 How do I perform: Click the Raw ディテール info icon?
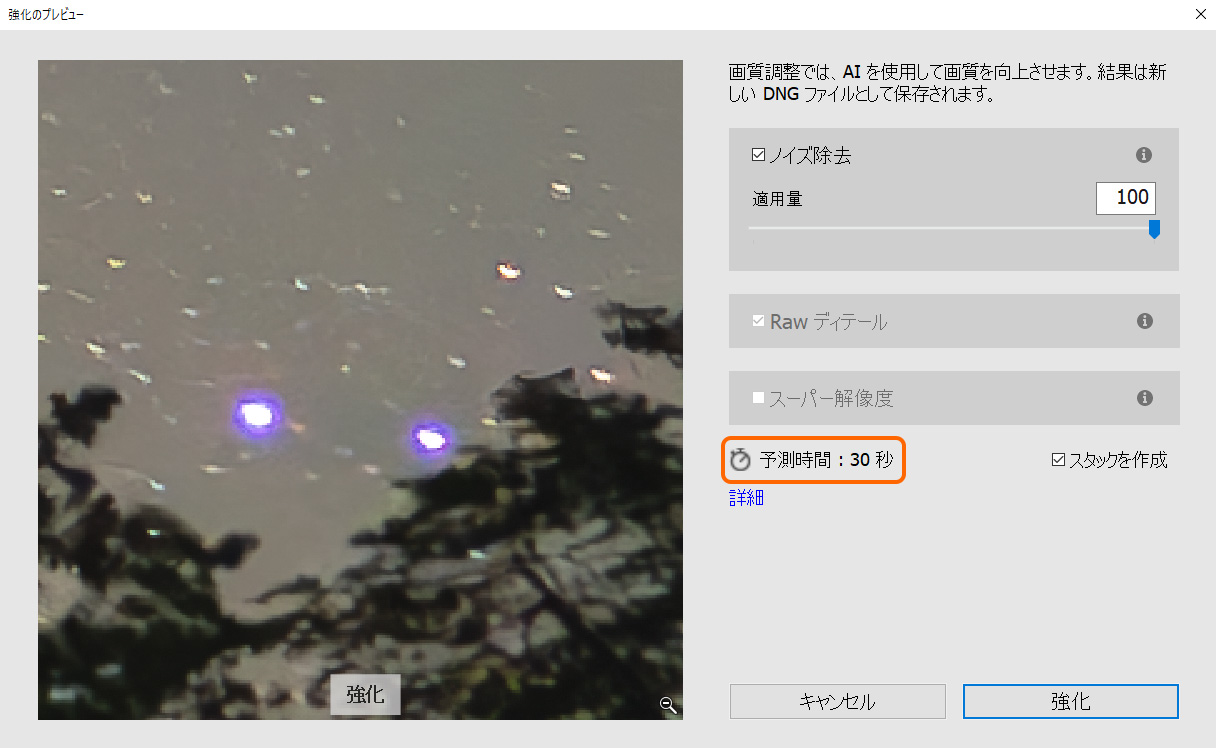click(x=1145, y=321)
